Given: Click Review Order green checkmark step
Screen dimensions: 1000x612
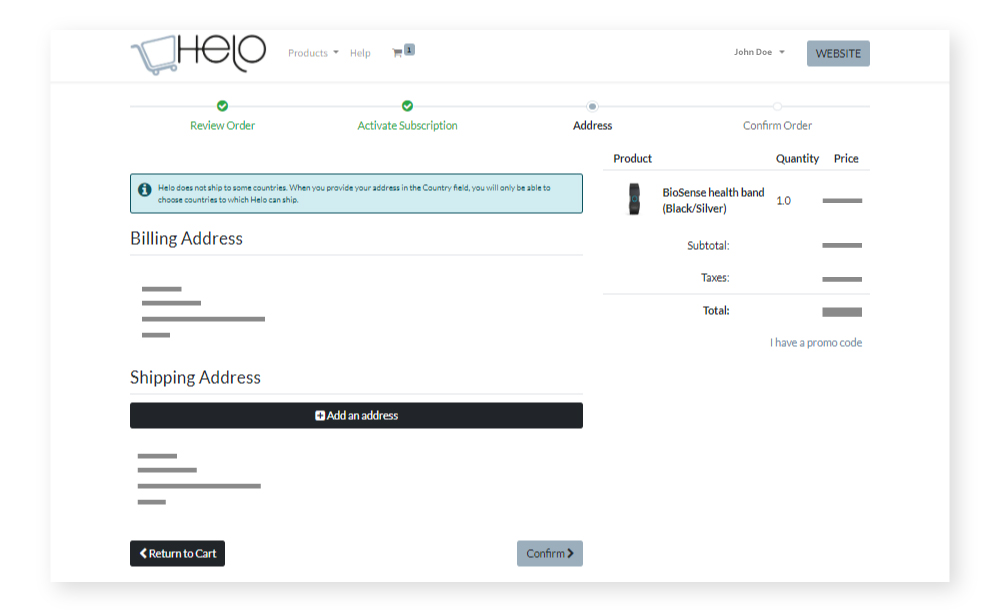Looking at the screenshot, I should [222, 106].
